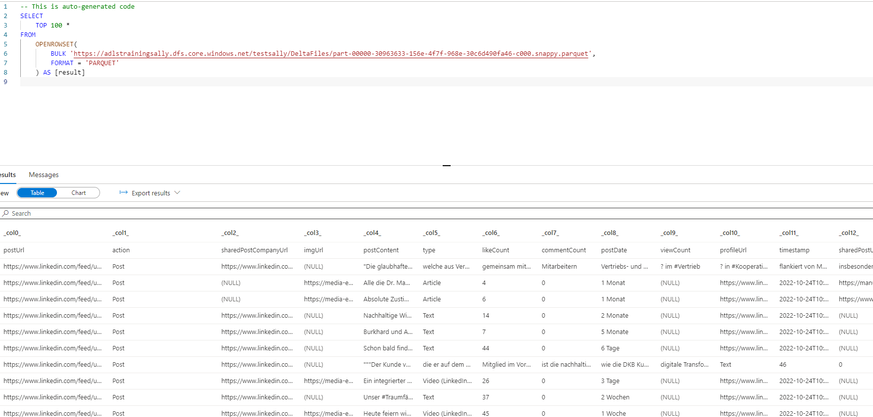Screen dimensions: 873x417
Task: Select the profileUrl cell
Action: click(733, 251)
